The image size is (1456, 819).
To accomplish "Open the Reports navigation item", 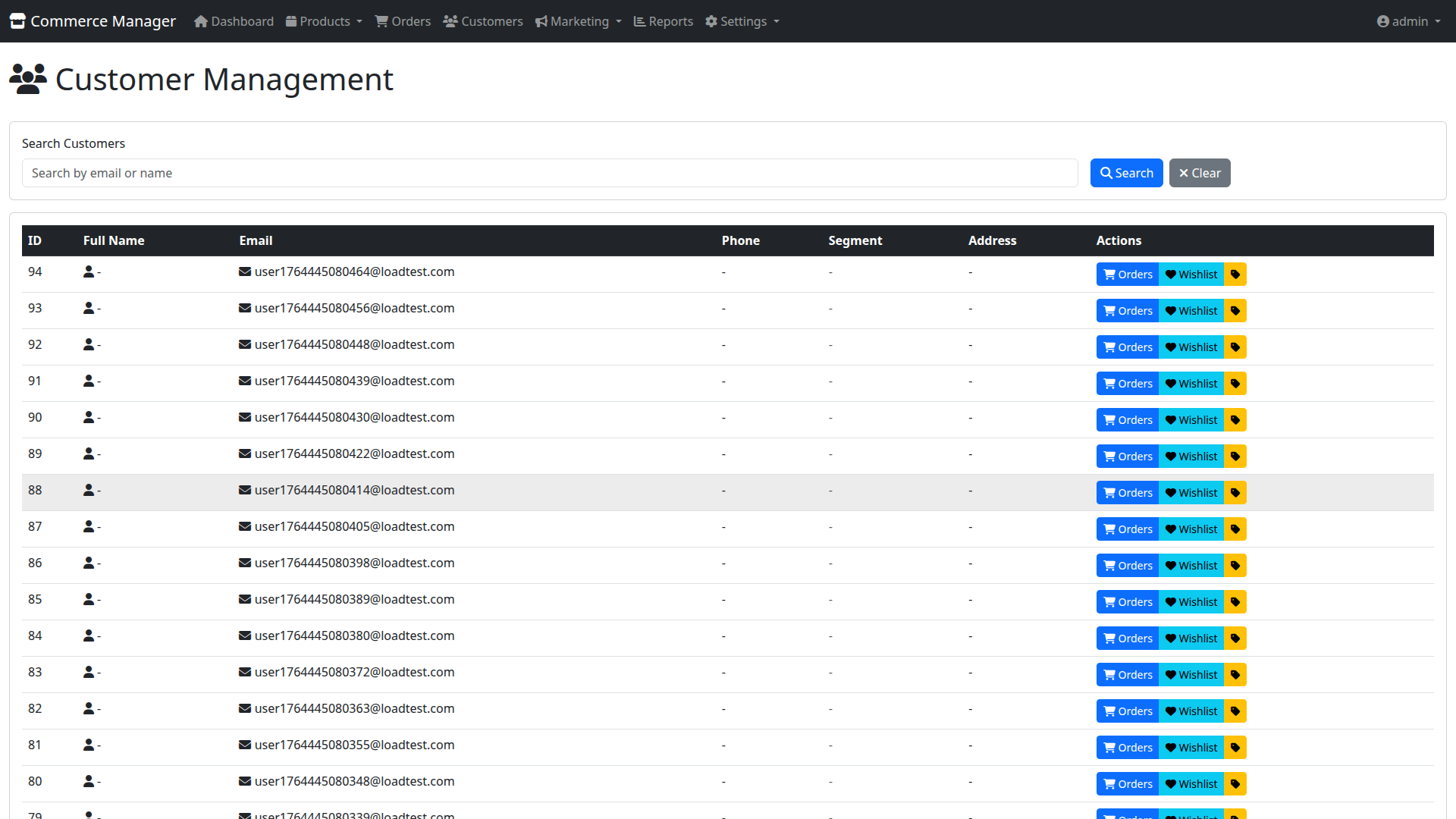I will [663, 21].
